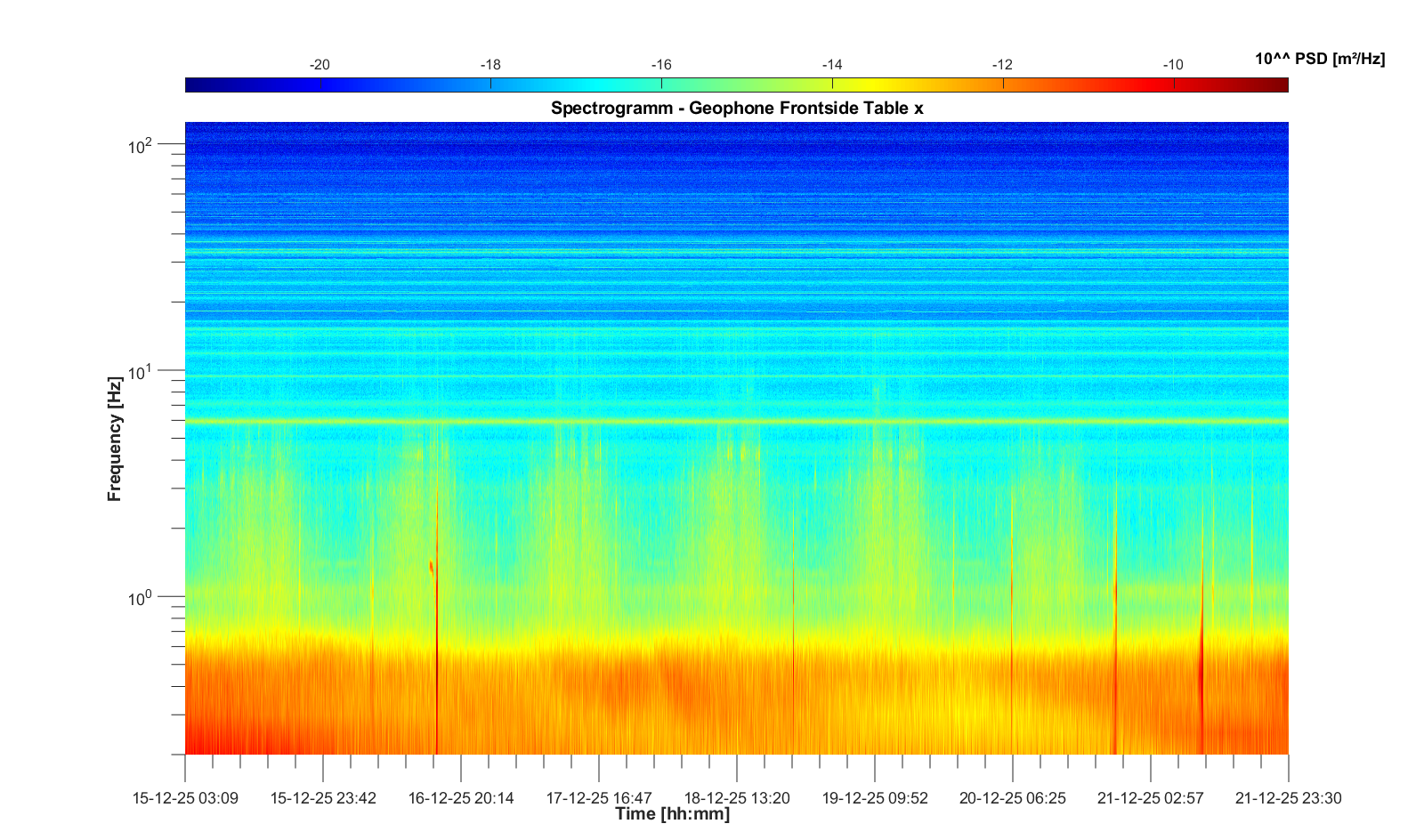Click the red spike just after 21-12-25 02:57
This screenshot has width=1424, height=840.
click(x=1201, y=658)
